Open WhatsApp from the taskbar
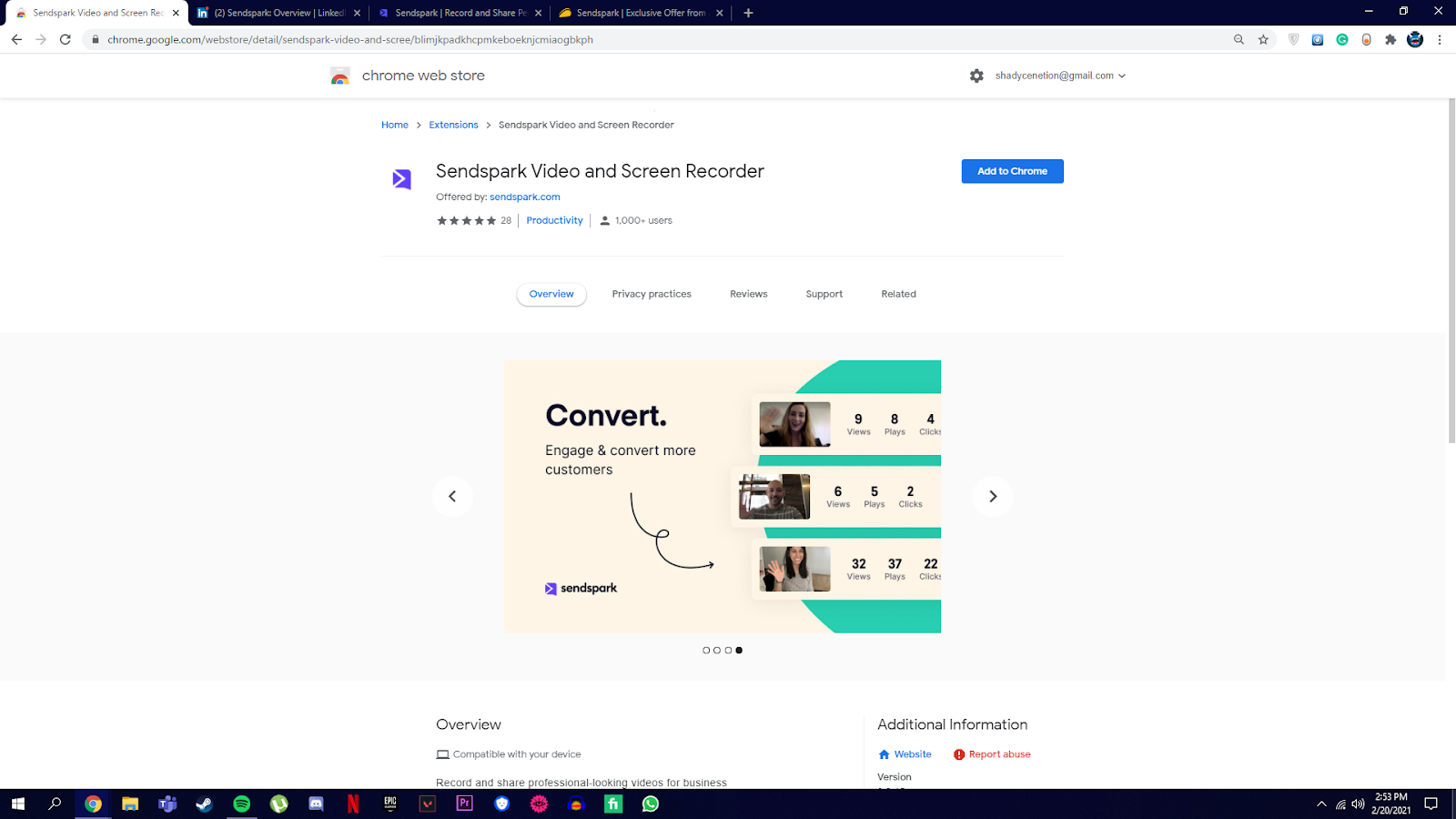This screenshot has height=819, width=1456. (x=651, y=804)
